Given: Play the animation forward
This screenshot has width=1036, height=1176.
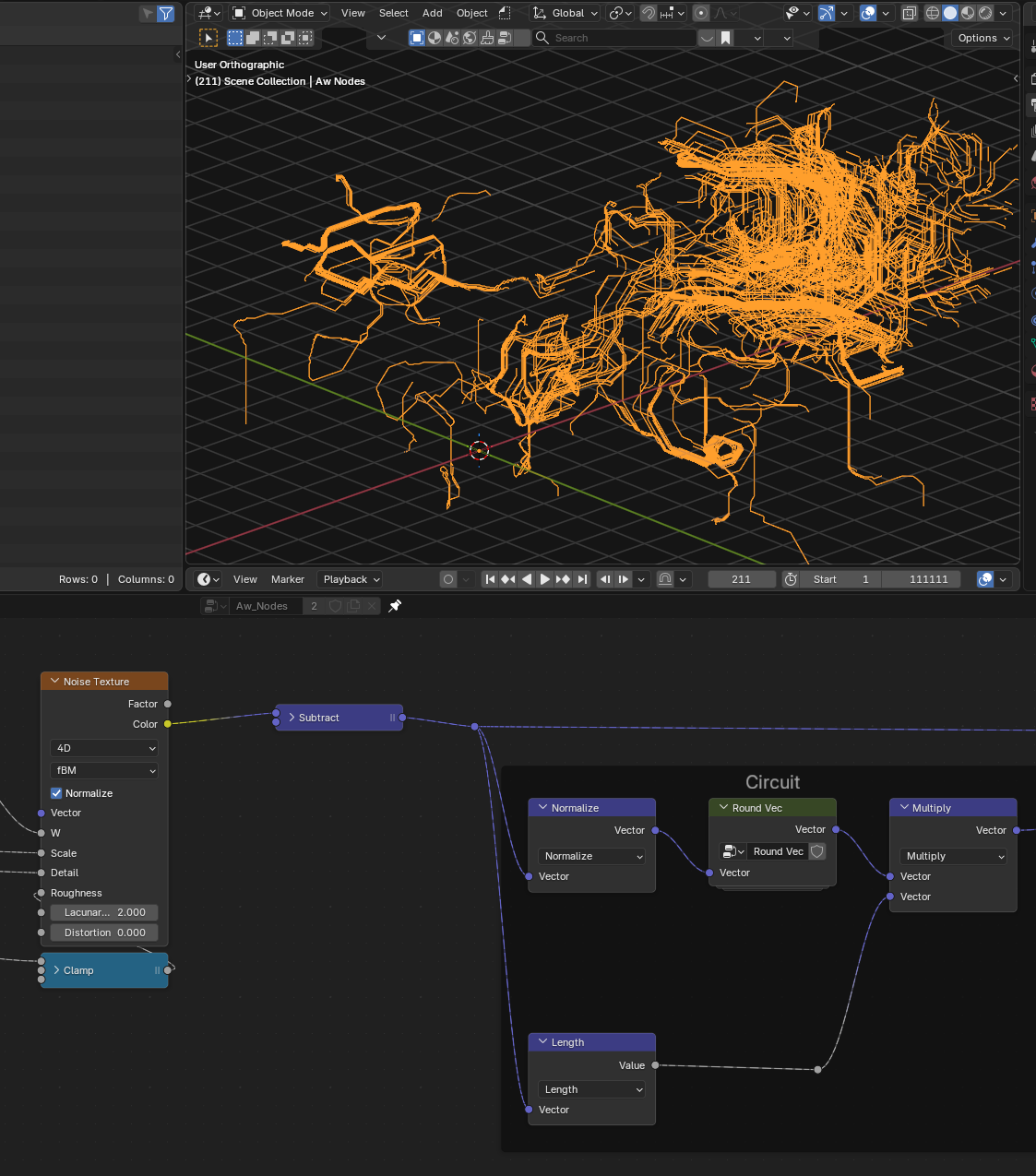Looking at the screenshot, I should click(545, 579).
